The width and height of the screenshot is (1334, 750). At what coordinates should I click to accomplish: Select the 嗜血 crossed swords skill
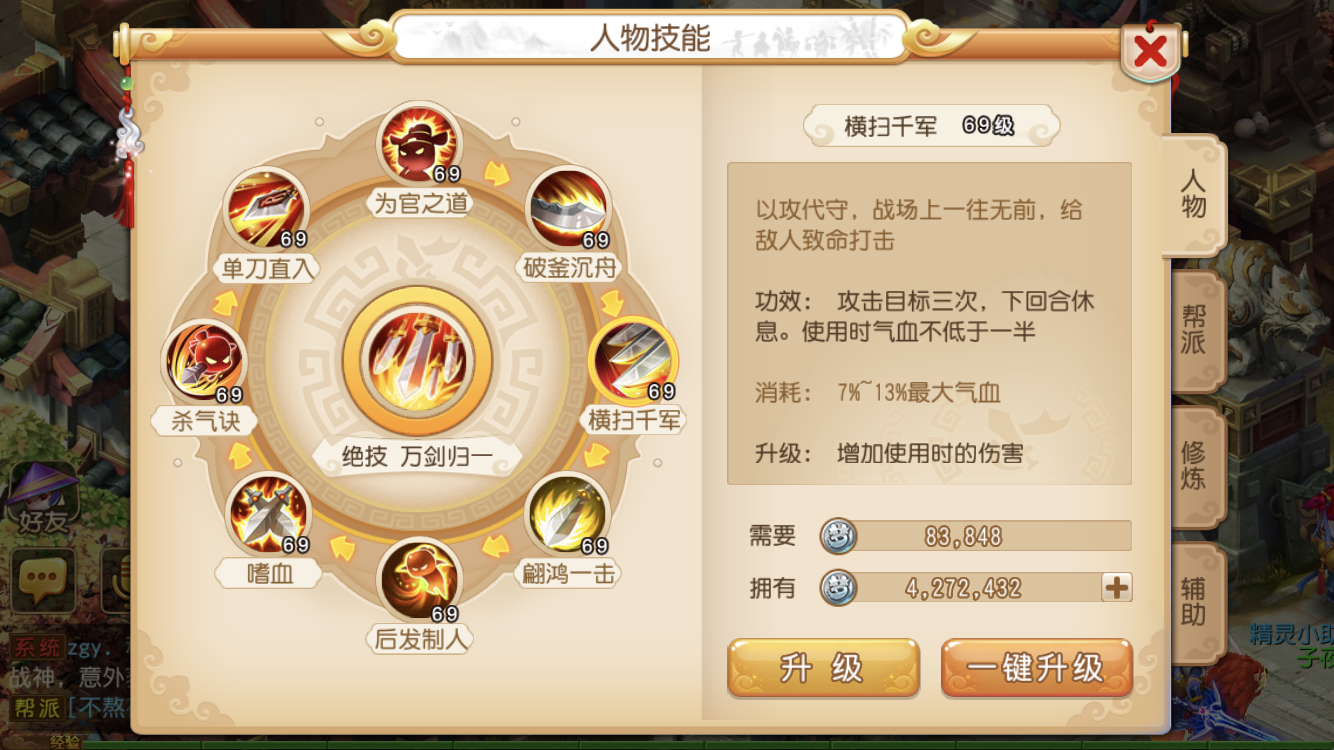tap(268, 514)
